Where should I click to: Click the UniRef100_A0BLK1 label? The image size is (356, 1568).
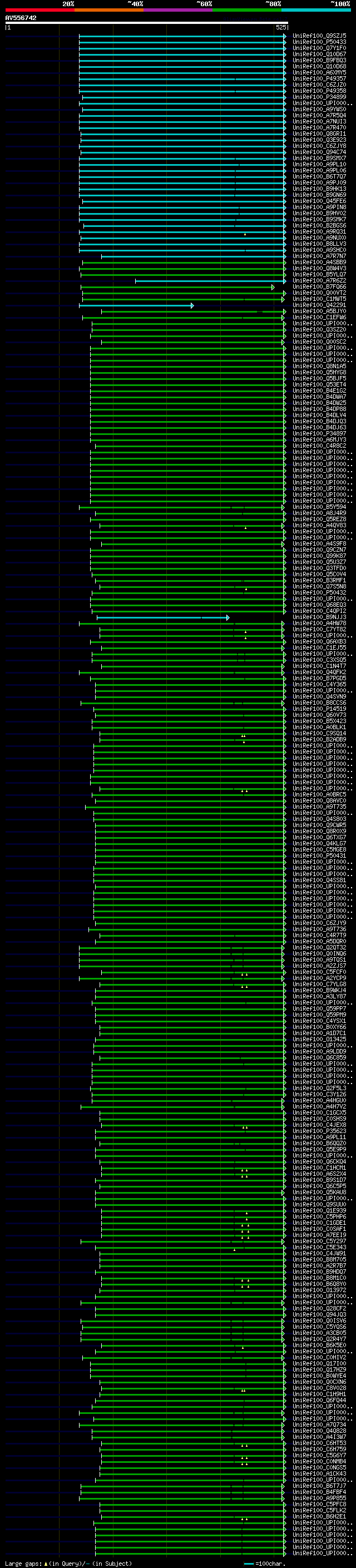tap(319, 728)
